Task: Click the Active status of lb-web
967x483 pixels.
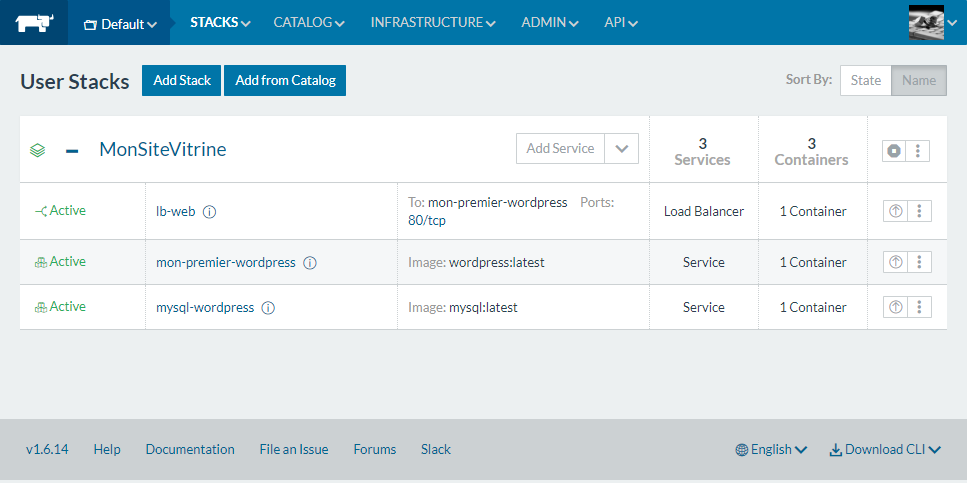Action: point(67,211)
